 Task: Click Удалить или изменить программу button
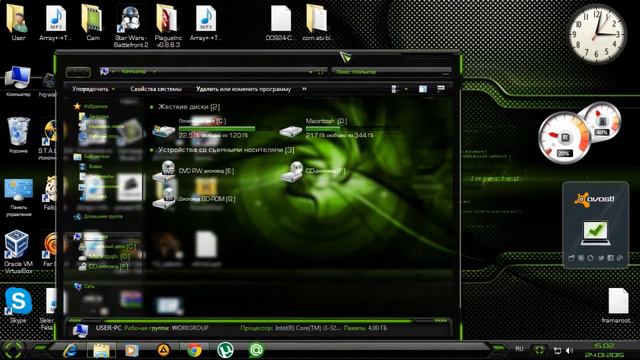243,89
